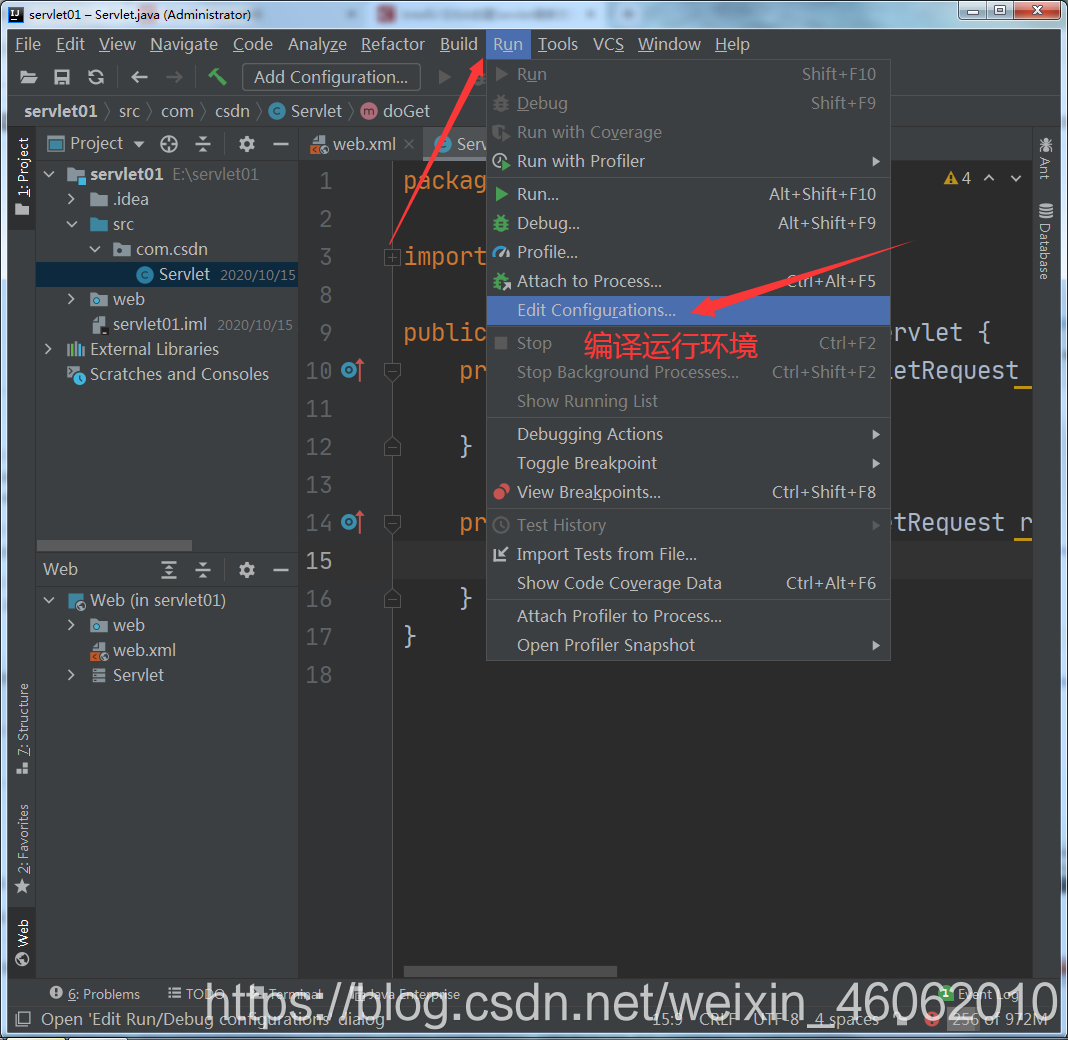Screen dimensions: 1068x1040
Task: Open the Ant tool window
Action: (1046, 158)
